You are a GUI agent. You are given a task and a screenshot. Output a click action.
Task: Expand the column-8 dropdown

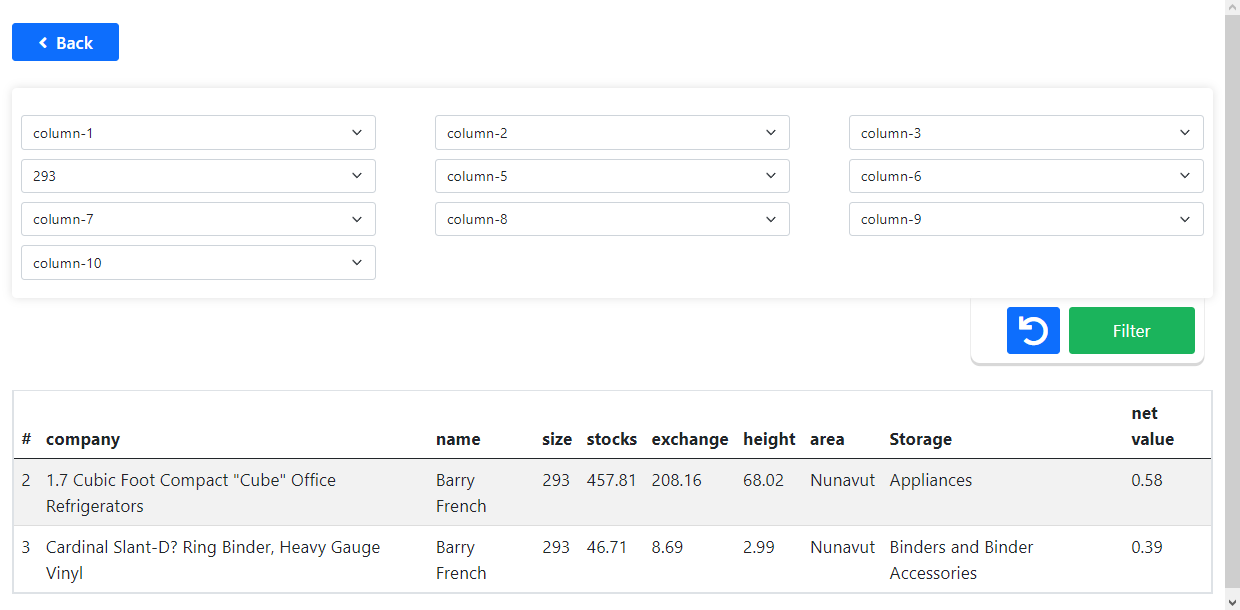611,218
